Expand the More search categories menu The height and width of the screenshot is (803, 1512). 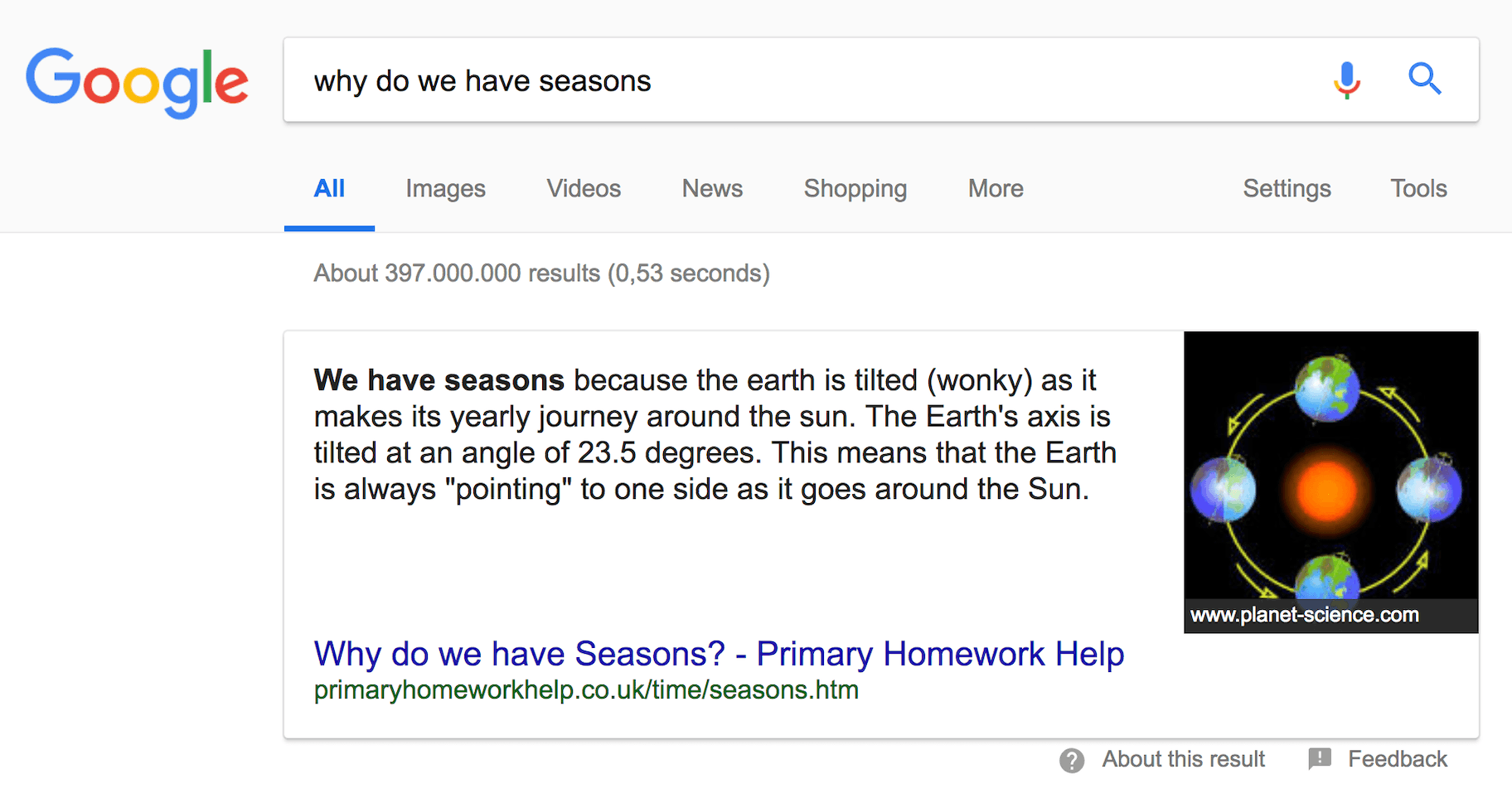(x=996, y=189)
